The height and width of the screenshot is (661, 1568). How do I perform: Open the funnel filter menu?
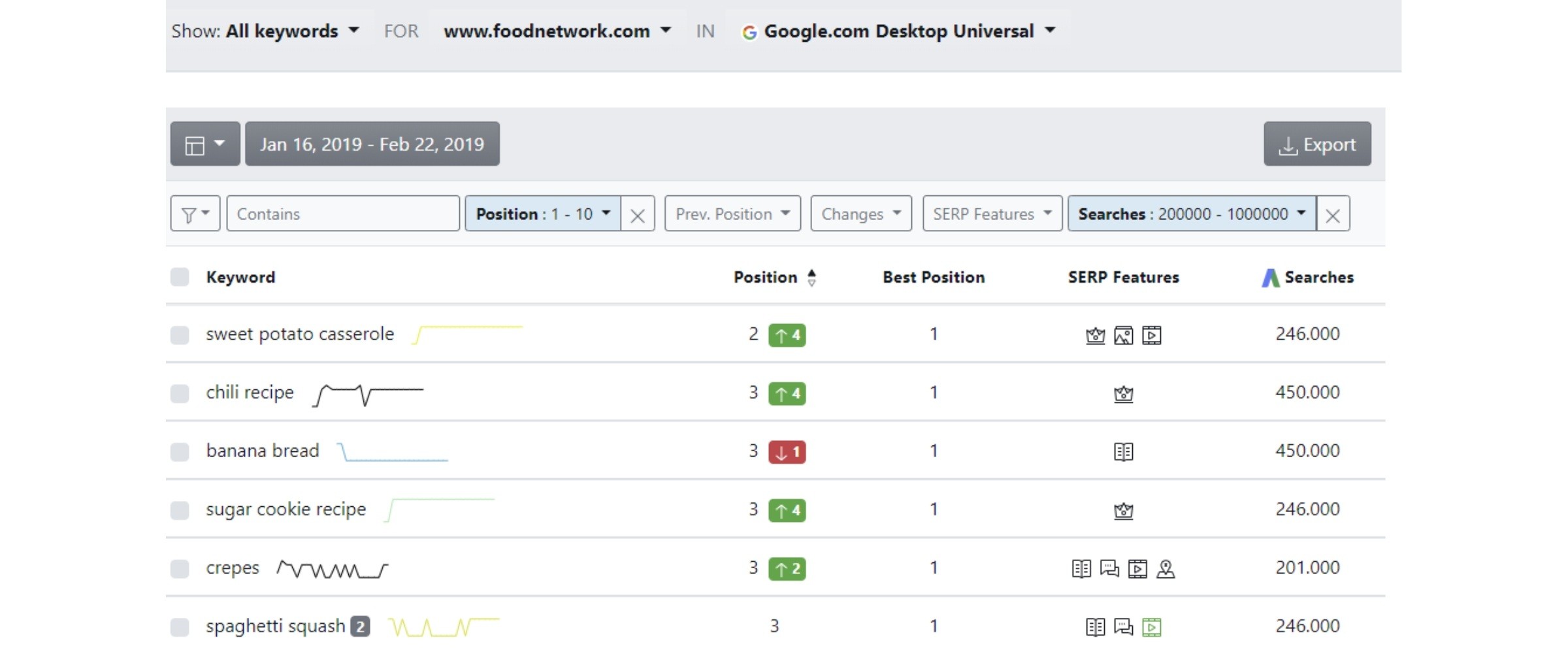(x=195, y=214)
